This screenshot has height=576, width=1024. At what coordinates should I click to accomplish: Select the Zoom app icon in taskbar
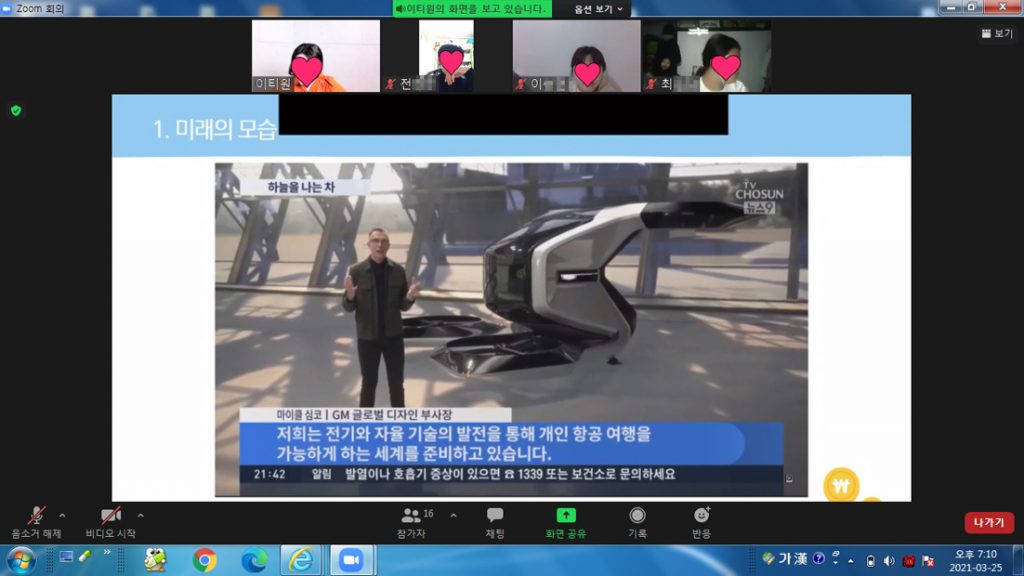point(350,560)
